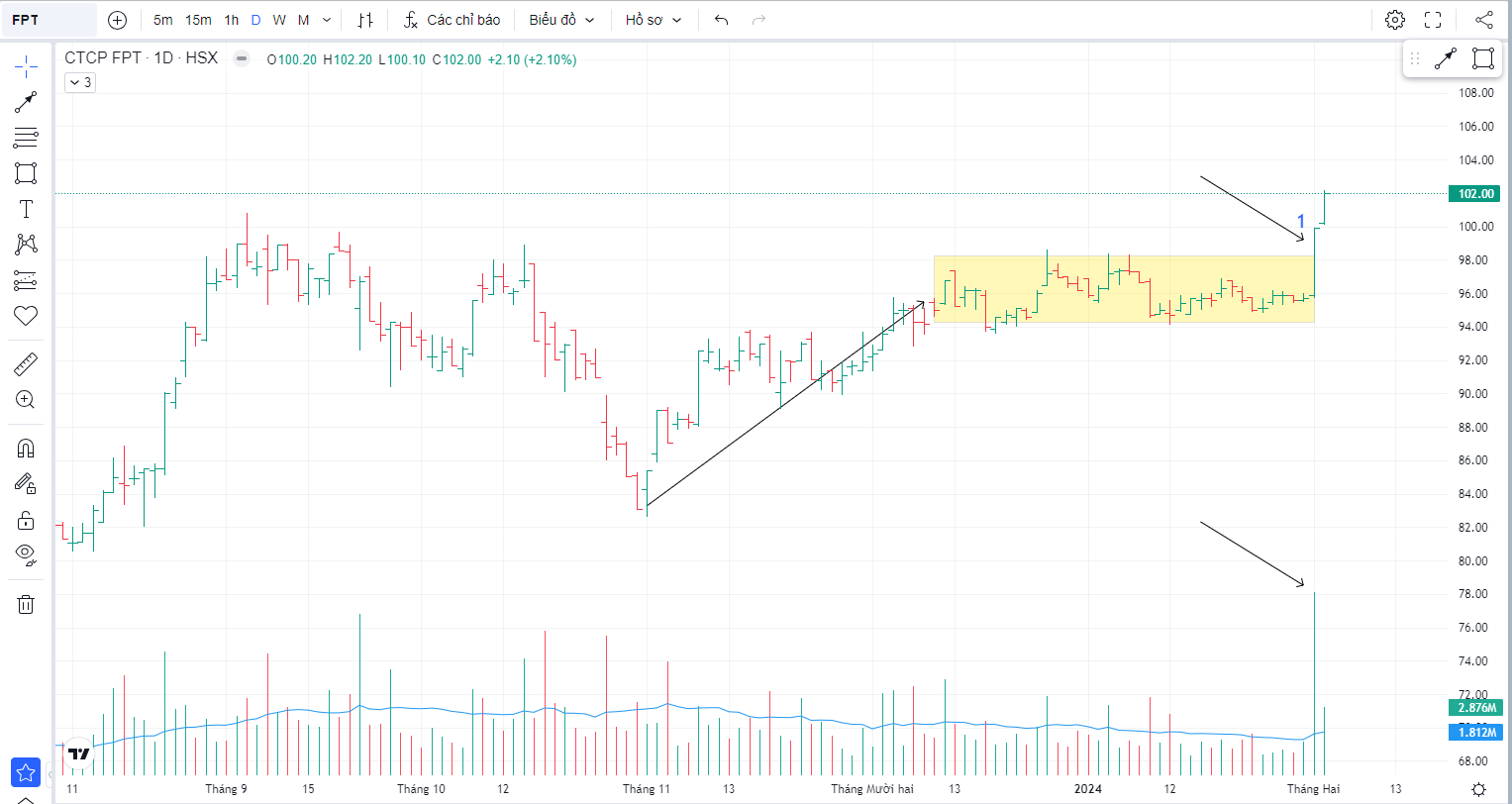This screenshot has height=804, width=1512.
Task: Click the 2024 label on the time axis
Action: pyautogui.click(x=1088, y=789)
